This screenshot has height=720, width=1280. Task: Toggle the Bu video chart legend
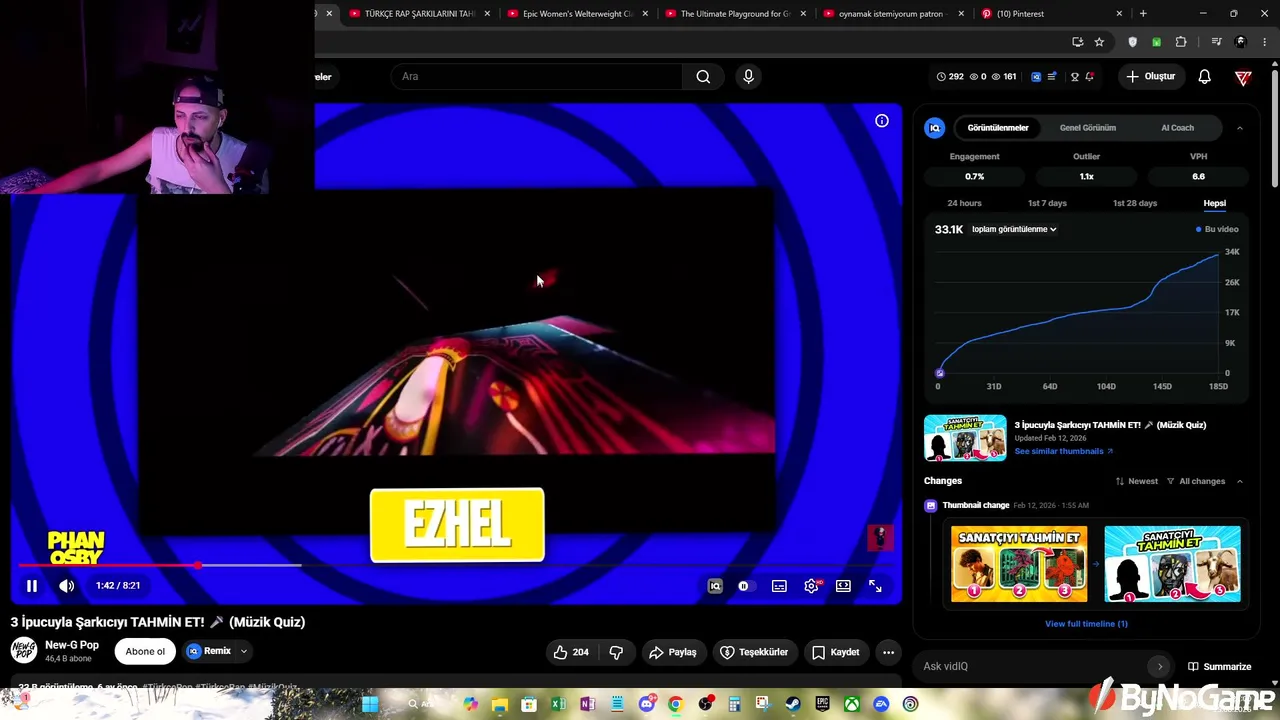(1217, 229)
